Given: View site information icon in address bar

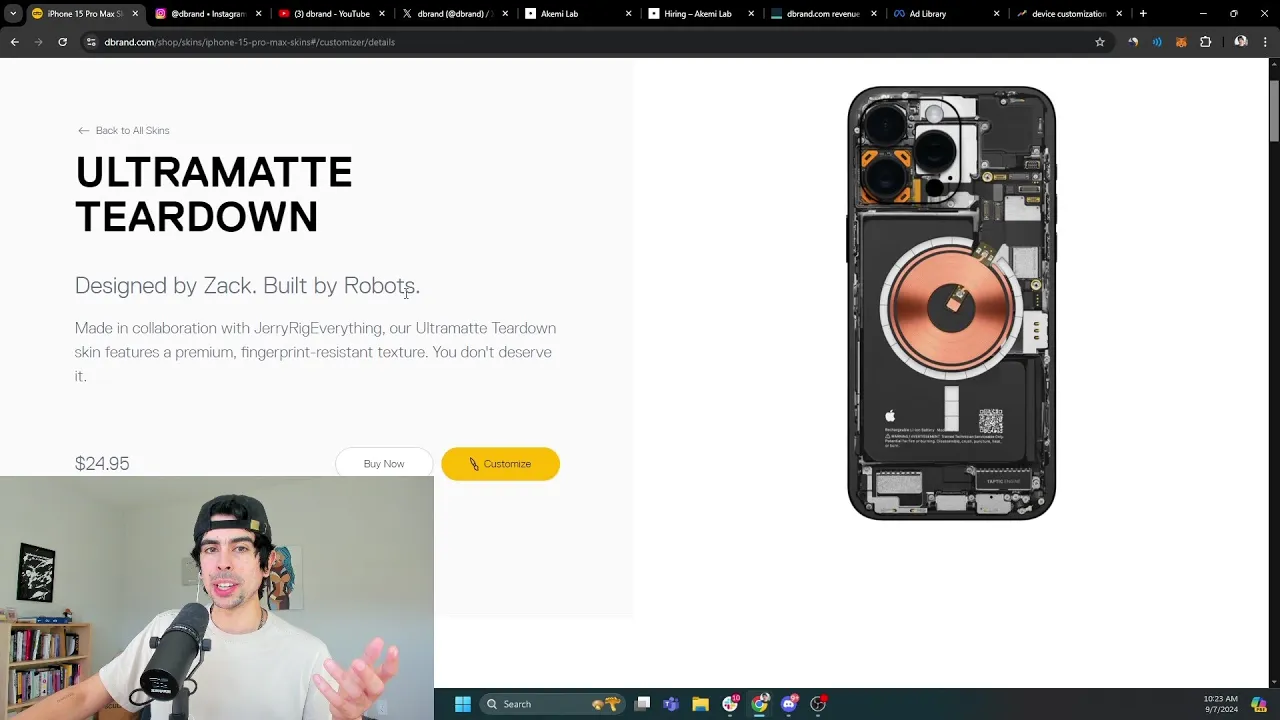Looking at the screenshot, I should click(91, 42).
